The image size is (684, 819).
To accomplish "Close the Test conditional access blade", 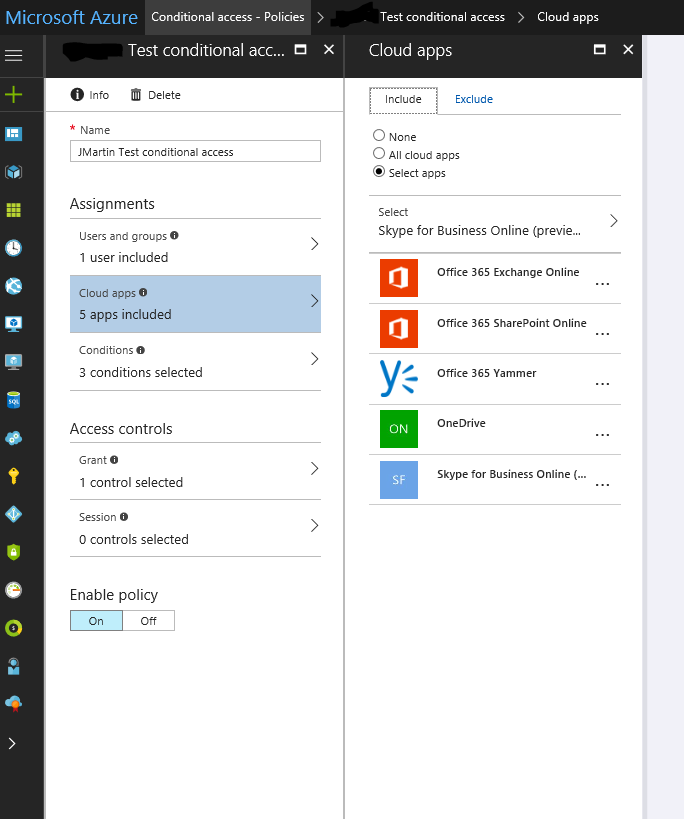I will (329, 50).
